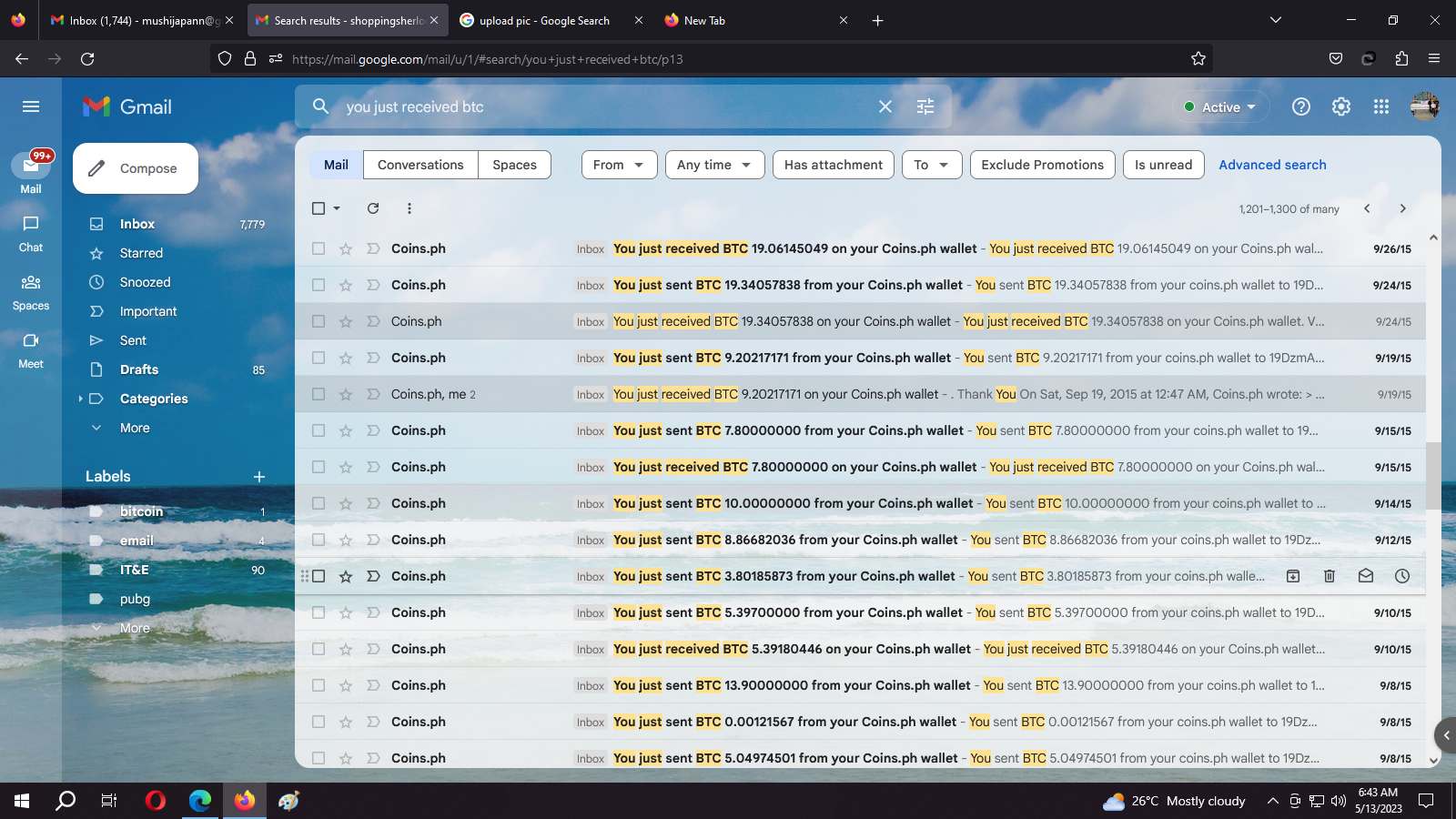
Task: Tick the checkbox for sent BTC 10.00000000 email
Action: coord(318,503)
